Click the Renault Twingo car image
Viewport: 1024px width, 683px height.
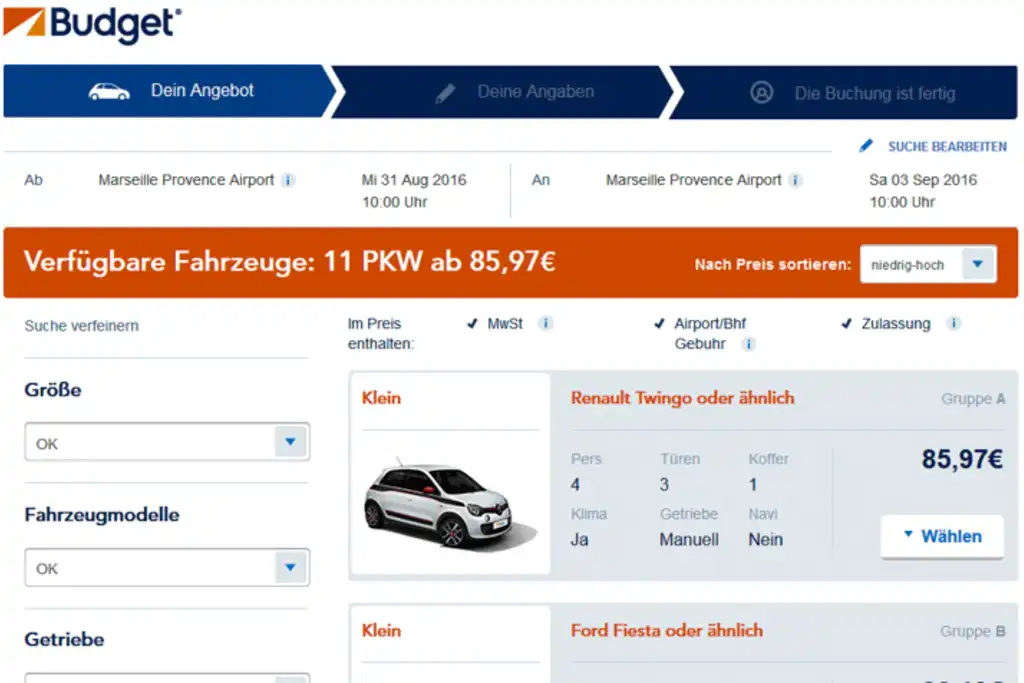451,504
